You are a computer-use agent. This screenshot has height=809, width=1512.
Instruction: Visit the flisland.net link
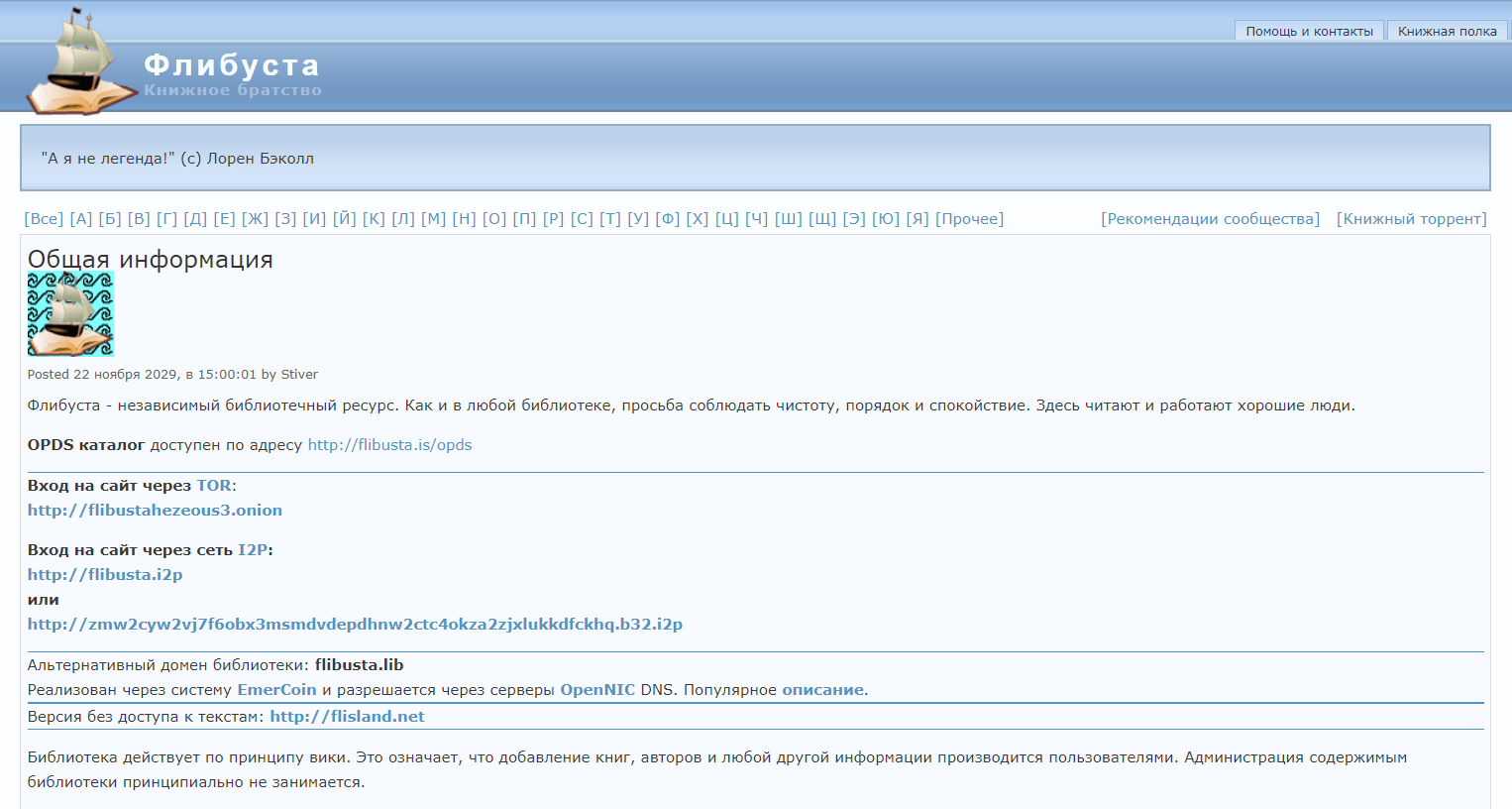tap(347, 717)
